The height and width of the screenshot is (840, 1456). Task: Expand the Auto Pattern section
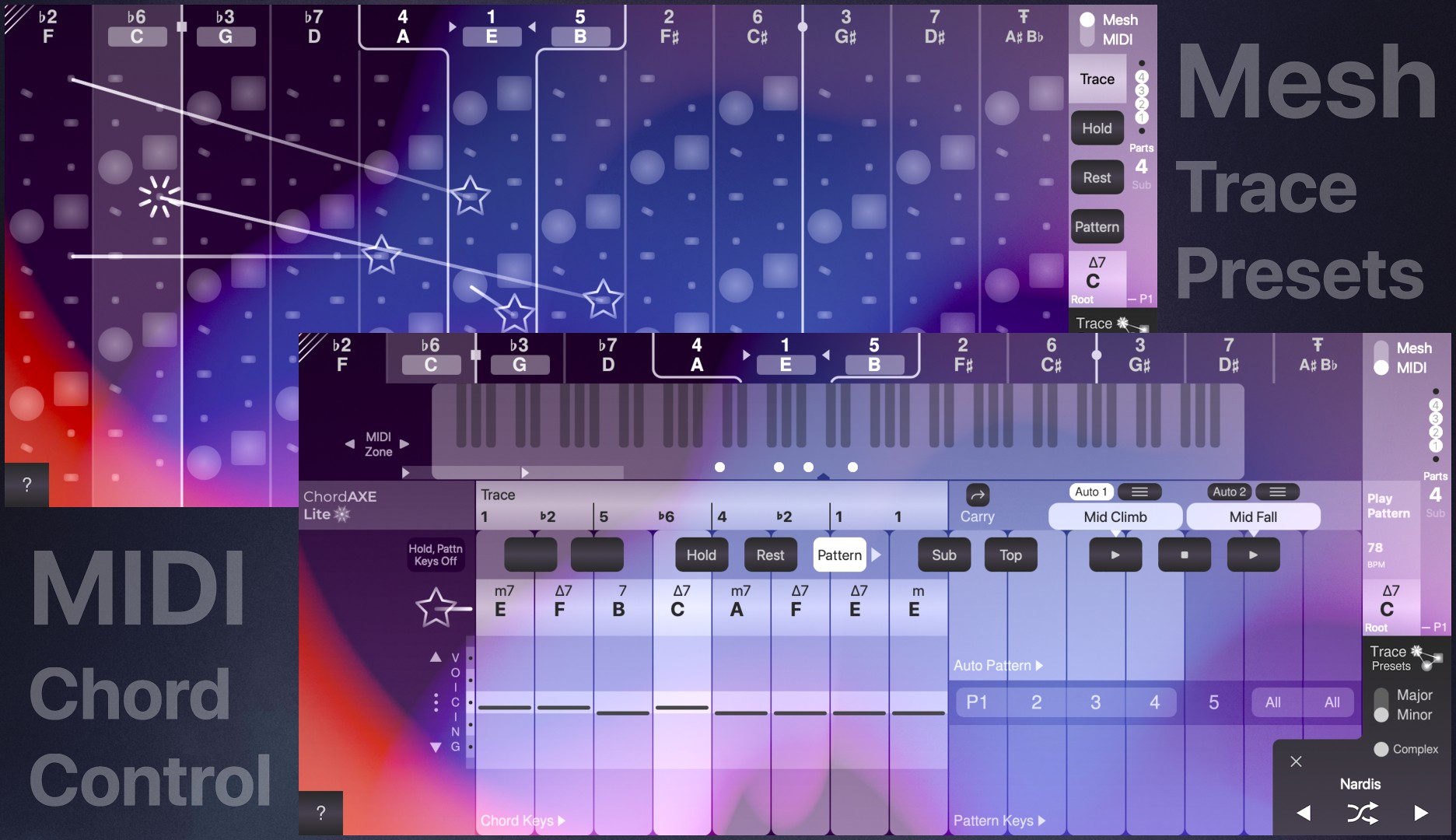point(998,666)
